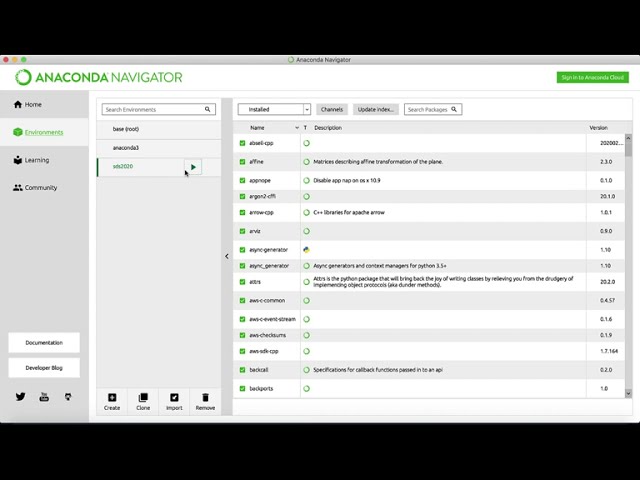Click the Description column header
This screenshot has height=480, width=640.
point(328,128)
